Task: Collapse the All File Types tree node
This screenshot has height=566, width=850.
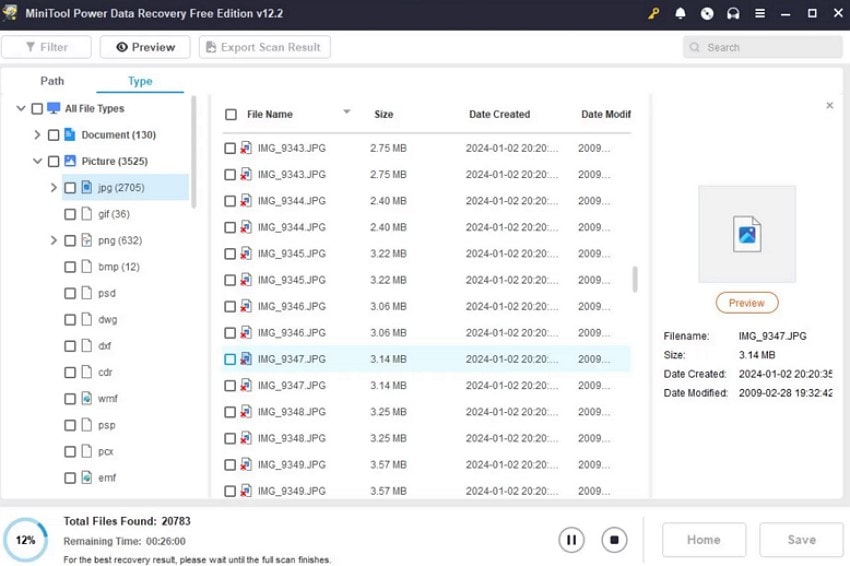Action: pyautogui.click(x=21, y=108)
